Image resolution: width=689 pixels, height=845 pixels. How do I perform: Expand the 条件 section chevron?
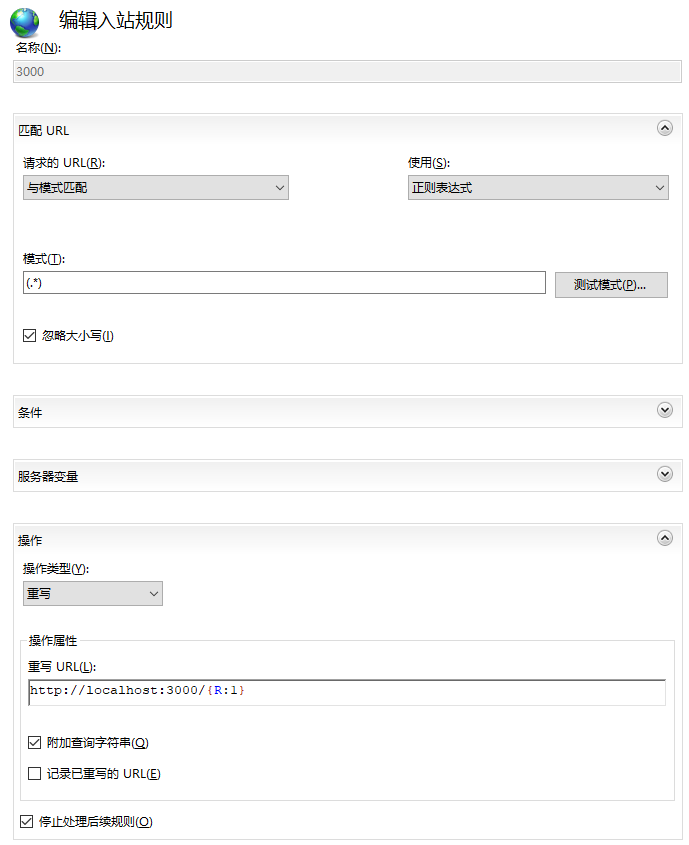pyautogui.click(x=664, y=410)
